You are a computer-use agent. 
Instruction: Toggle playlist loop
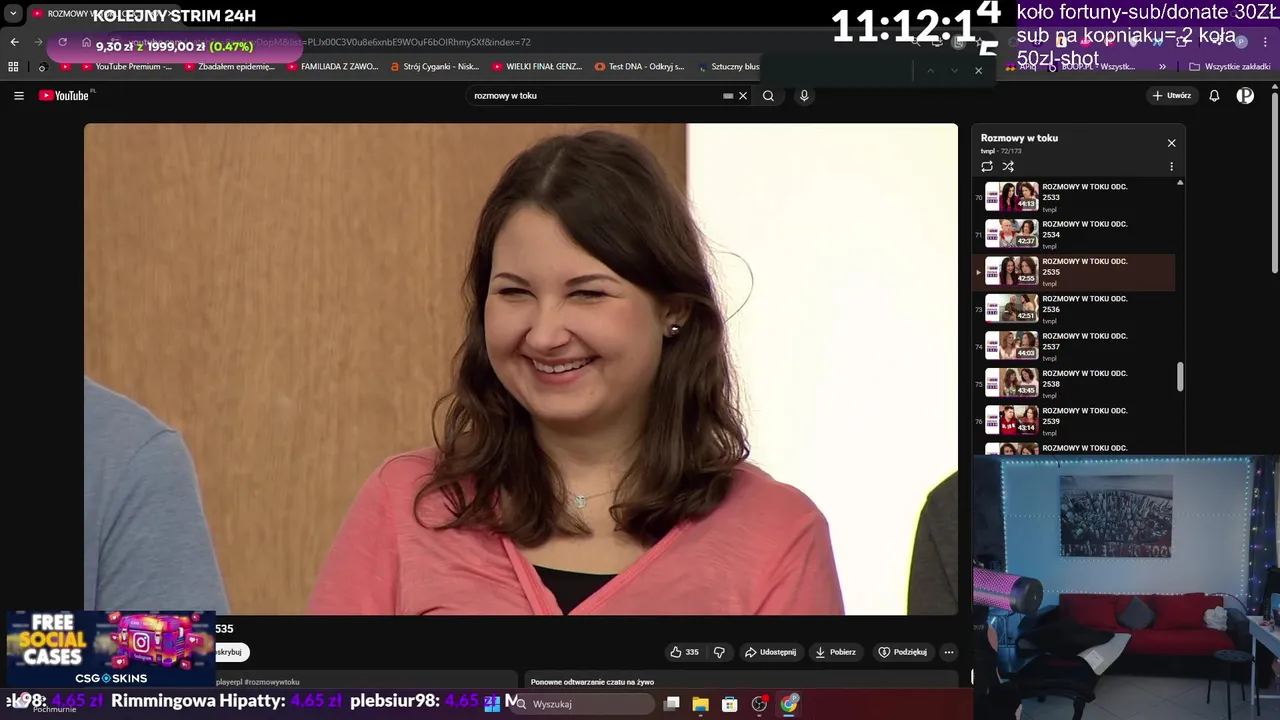point(987,166)
